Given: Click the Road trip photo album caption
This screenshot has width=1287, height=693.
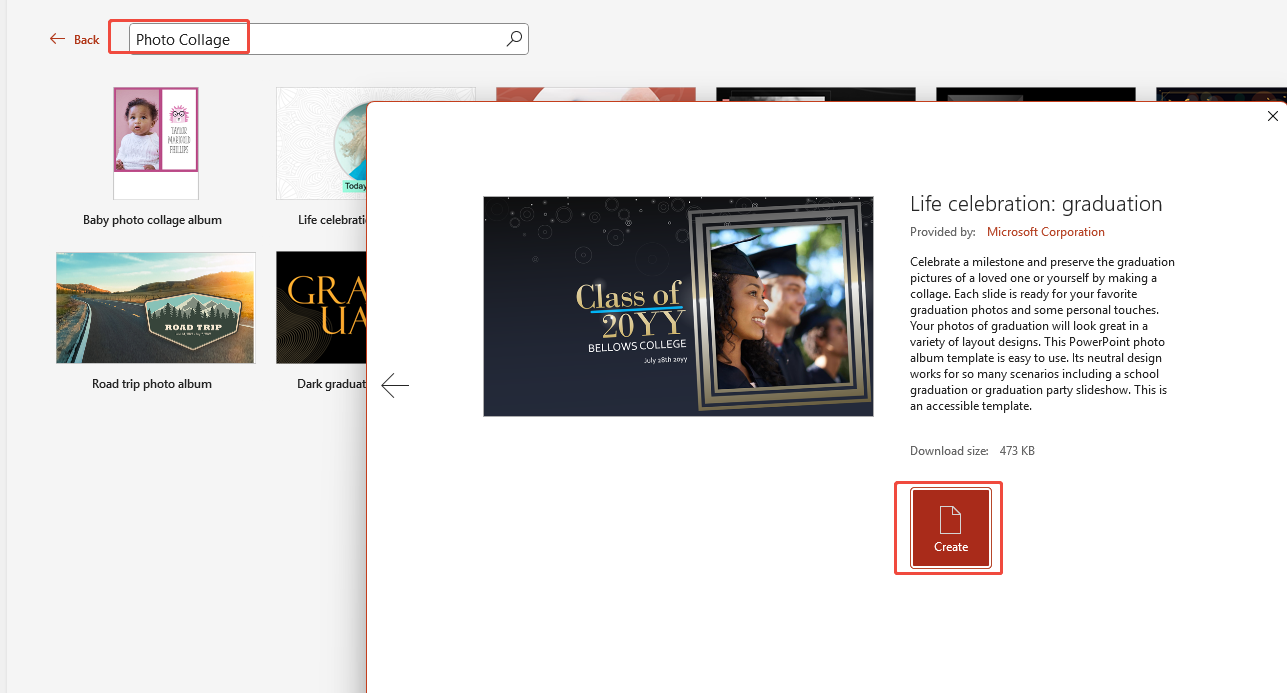Looking at the screenshot, I should click(x=152, y=383).
